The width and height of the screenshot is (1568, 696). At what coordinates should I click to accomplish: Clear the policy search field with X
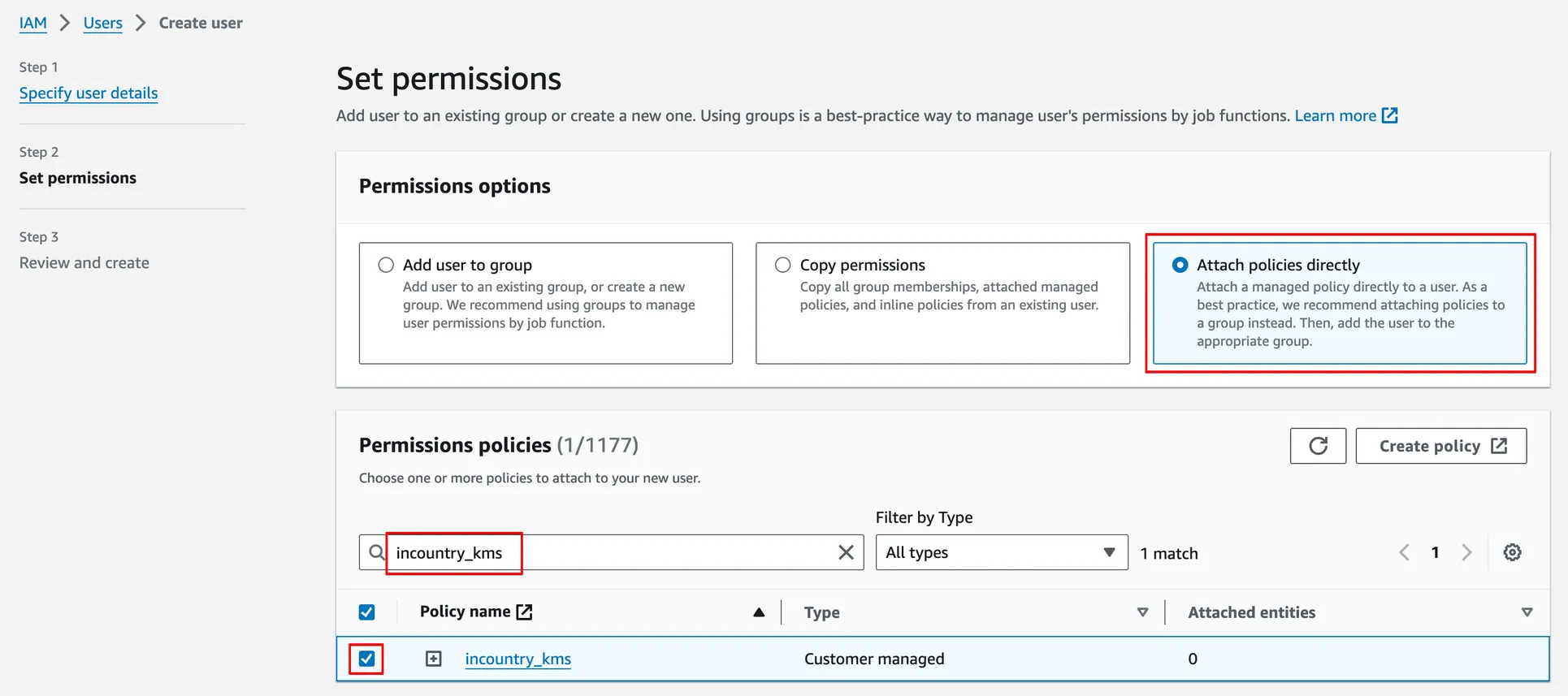point(845,552)
